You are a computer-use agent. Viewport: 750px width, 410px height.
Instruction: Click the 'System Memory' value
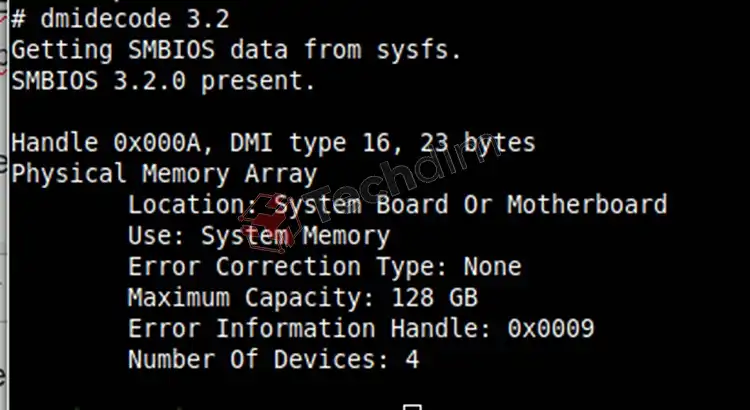295,236
